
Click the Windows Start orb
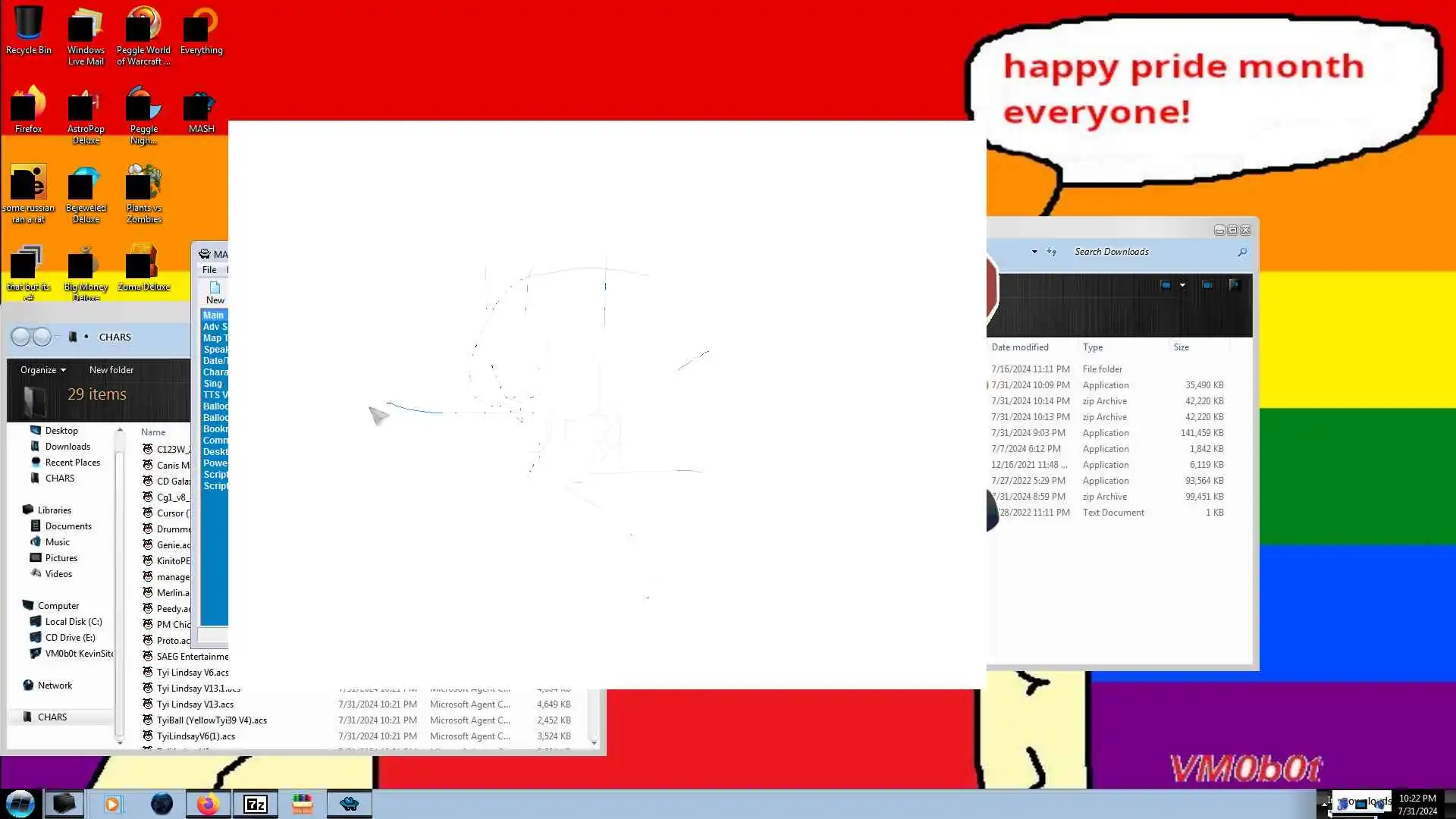point(20,804)
